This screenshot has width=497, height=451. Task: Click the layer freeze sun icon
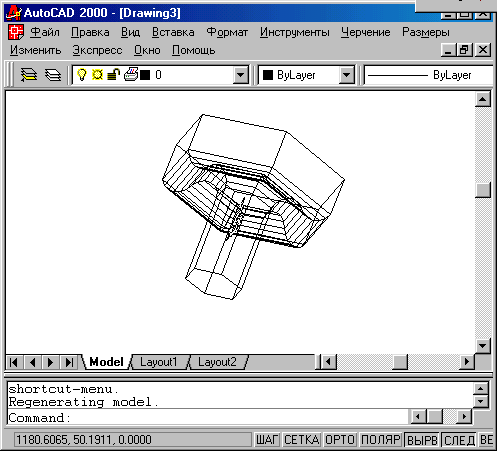click(97, 74)
